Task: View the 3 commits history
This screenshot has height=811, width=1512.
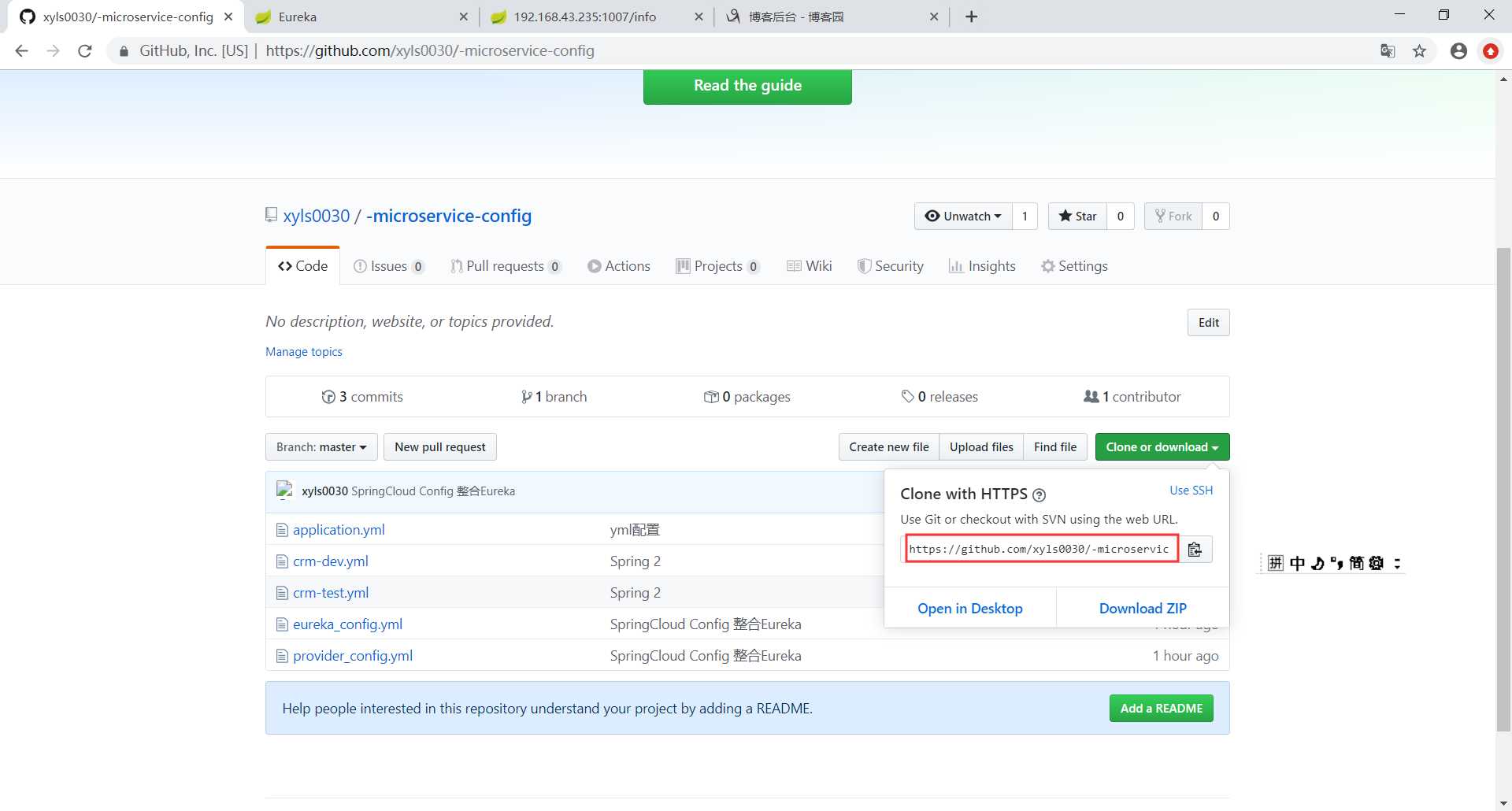Action: pos(362,397)
